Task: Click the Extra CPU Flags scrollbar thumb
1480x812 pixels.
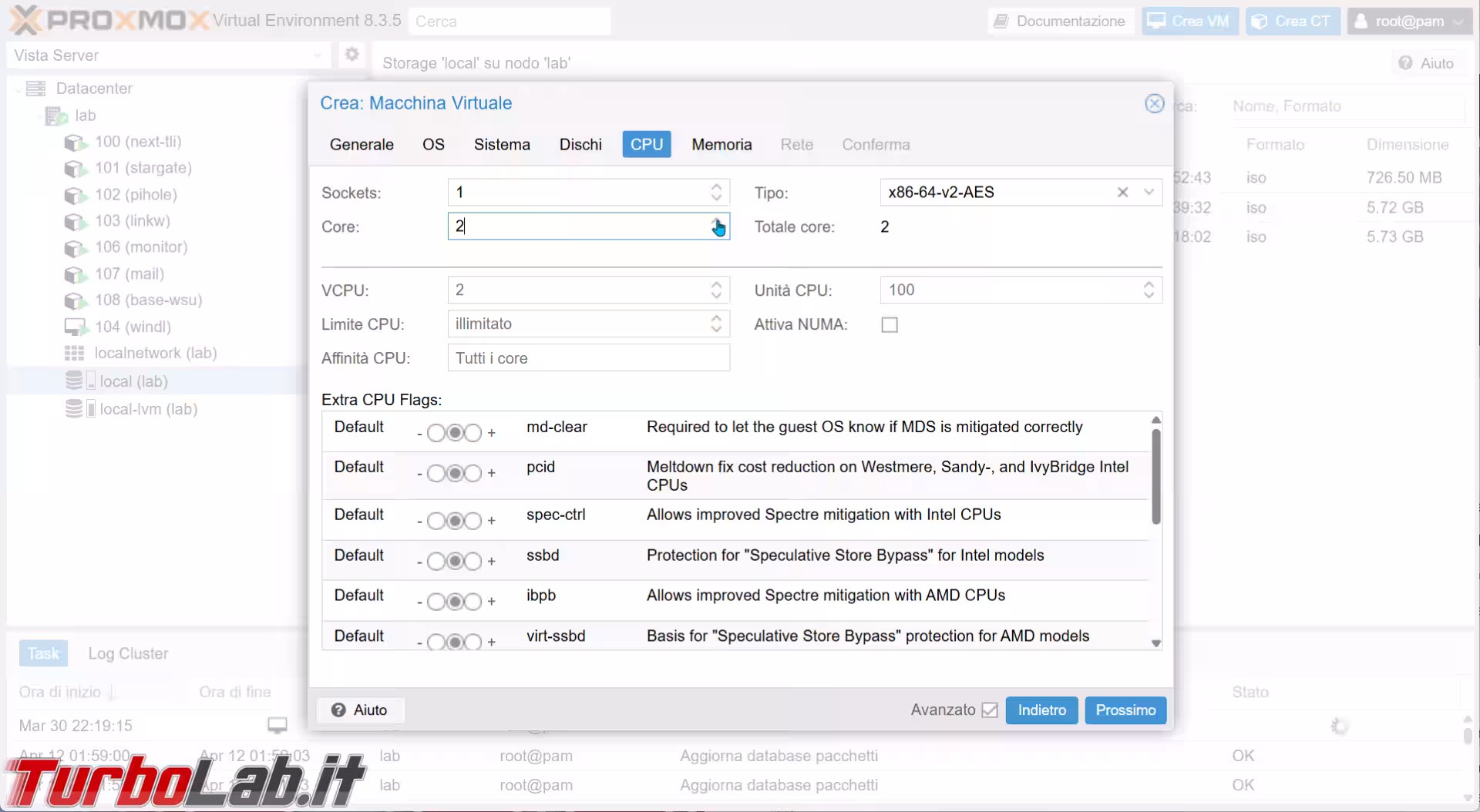Action: [x=1155, y=478]
